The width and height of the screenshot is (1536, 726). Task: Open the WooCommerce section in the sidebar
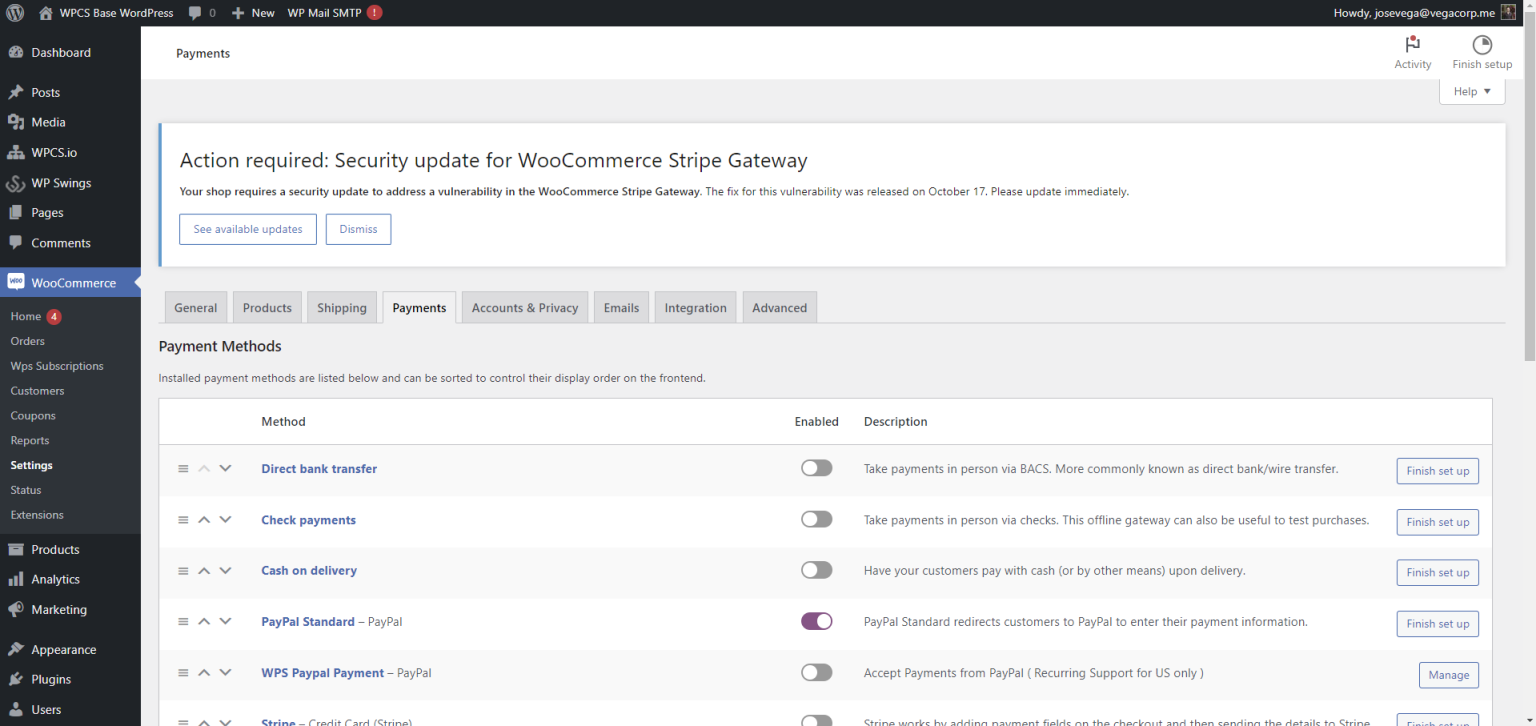click(70, 282)
